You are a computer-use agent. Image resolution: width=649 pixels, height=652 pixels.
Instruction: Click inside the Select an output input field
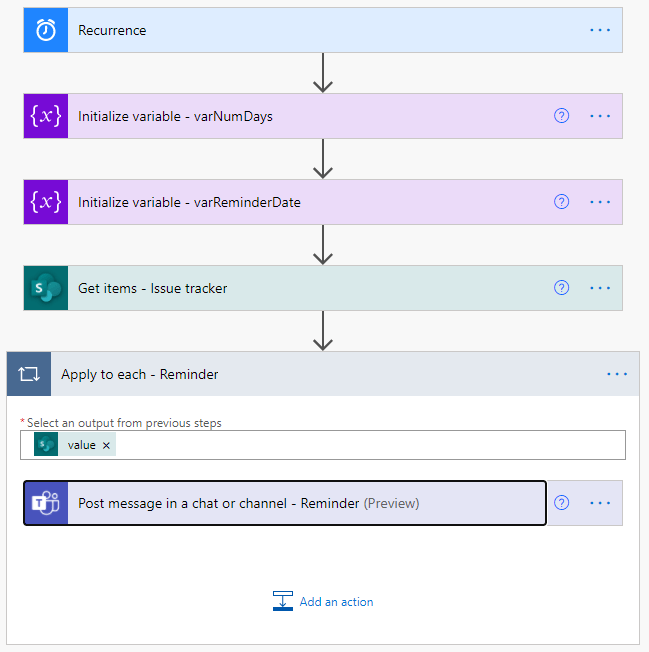tap(370, 445)
